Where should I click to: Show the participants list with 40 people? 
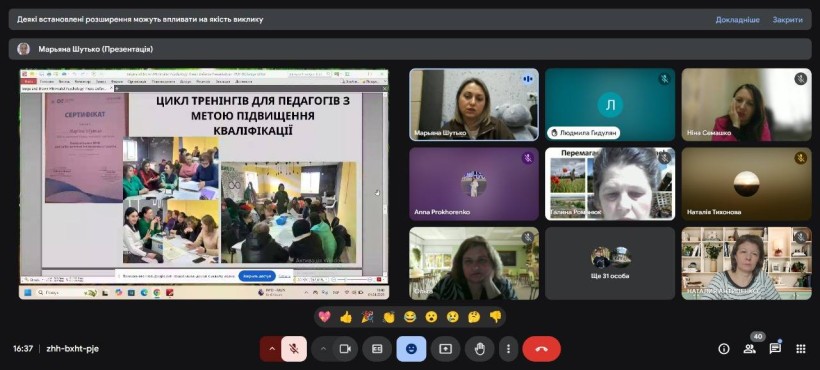(750, 349)
